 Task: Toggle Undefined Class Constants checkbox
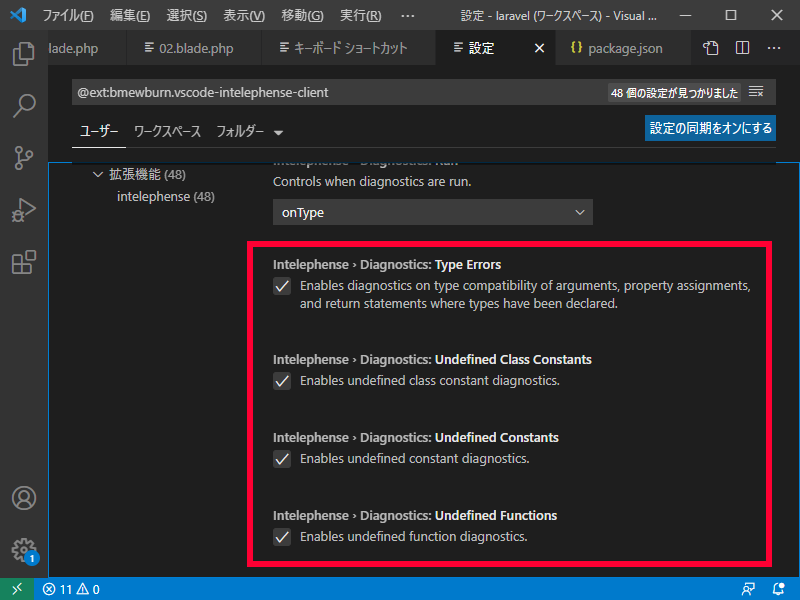(x=282, y=381)
